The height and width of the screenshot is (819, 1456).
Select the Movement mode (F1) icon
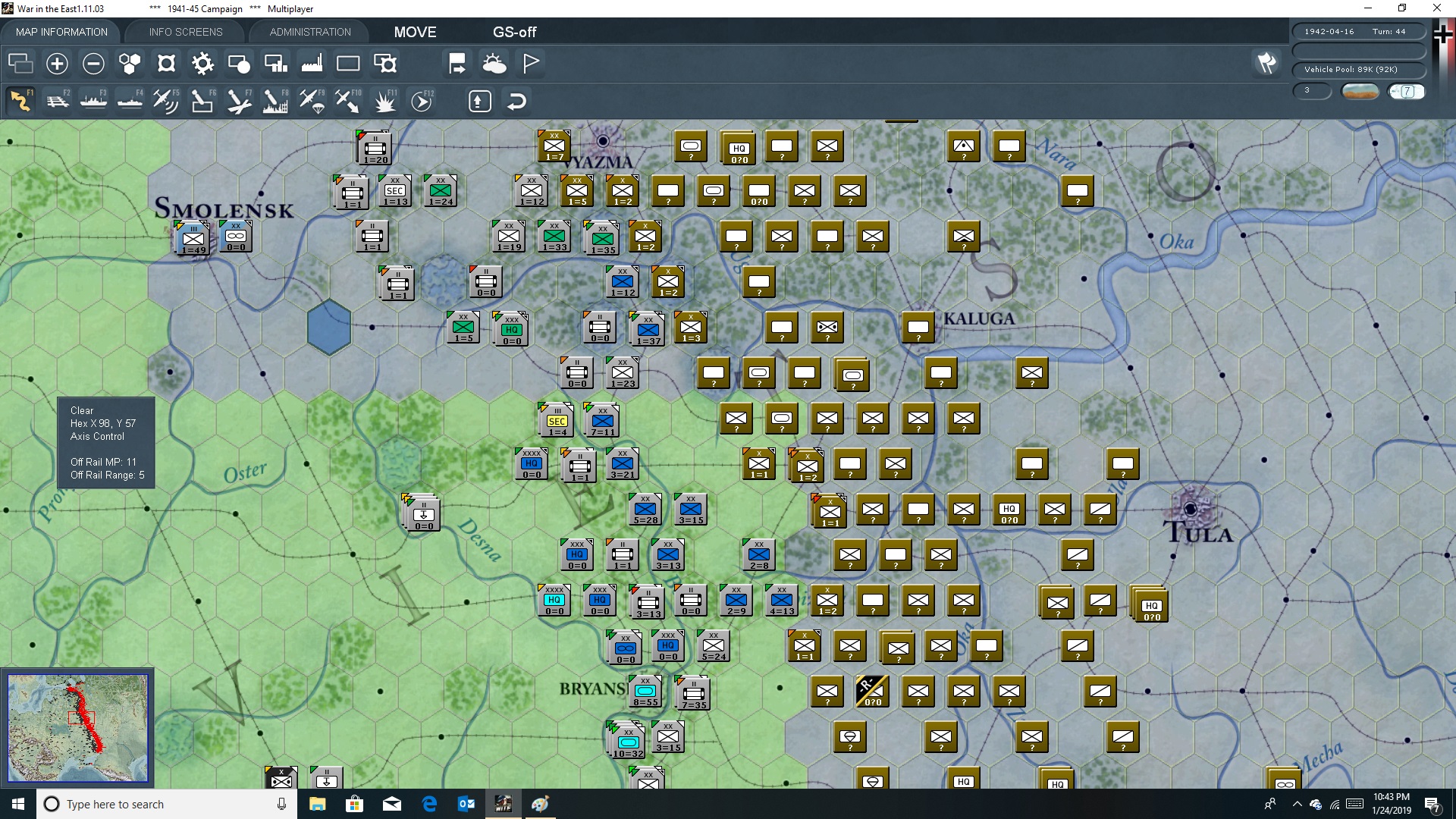pos(20,100)
